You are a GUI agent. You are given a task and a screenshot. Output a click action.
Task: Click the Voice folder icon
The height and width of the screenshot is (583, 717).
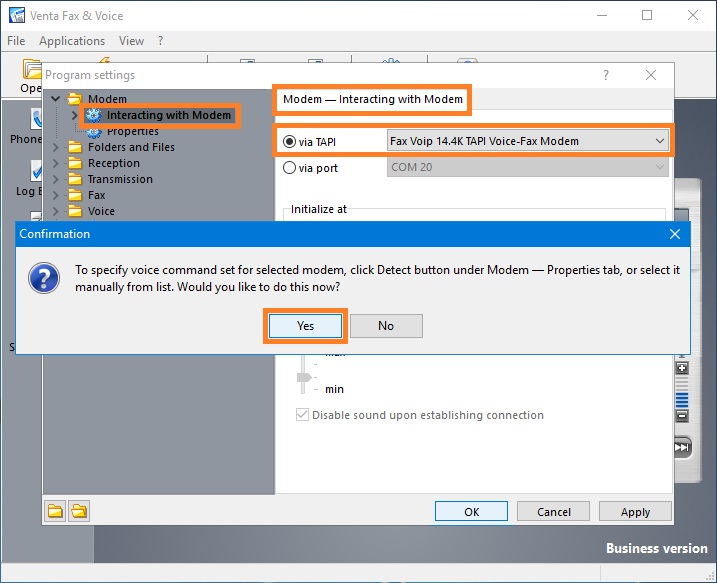pos(75,211)
